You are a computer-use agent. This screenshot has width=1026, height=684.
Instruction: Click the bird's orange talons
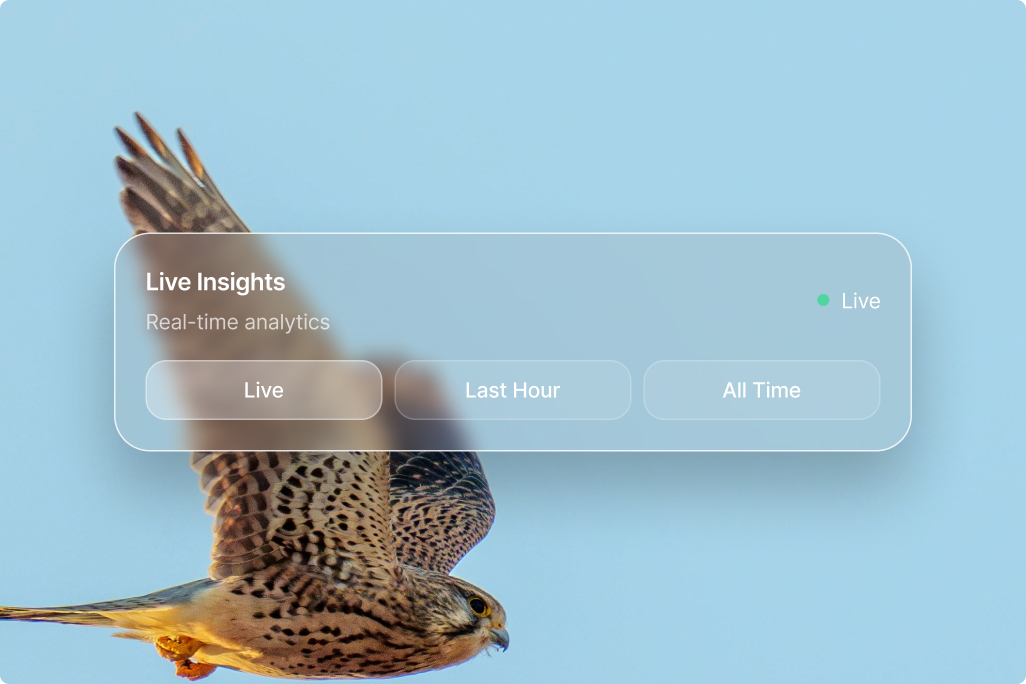[x=183, y=656]
